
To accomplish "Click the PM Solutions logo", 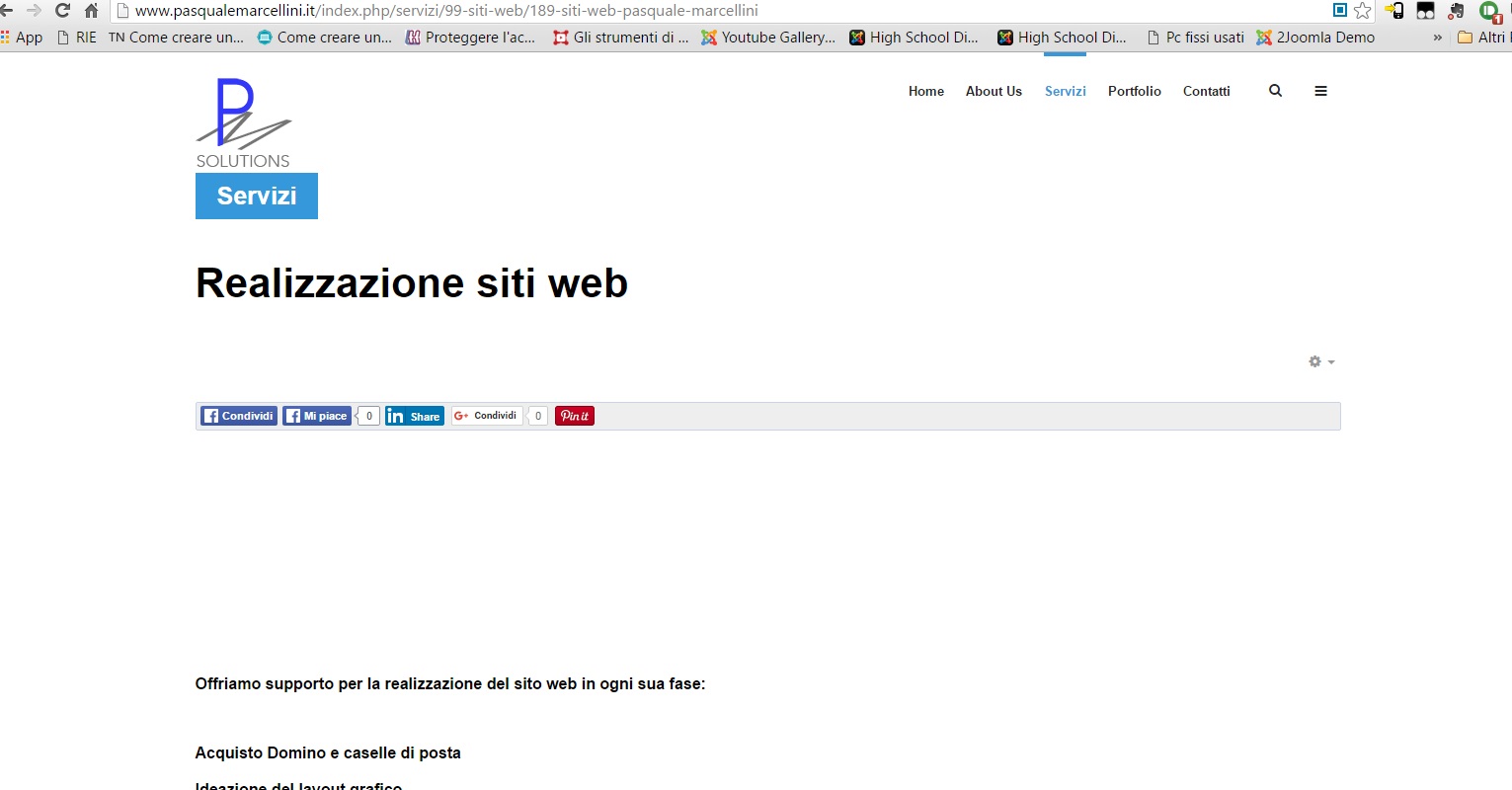I will [x=244, y=123].
